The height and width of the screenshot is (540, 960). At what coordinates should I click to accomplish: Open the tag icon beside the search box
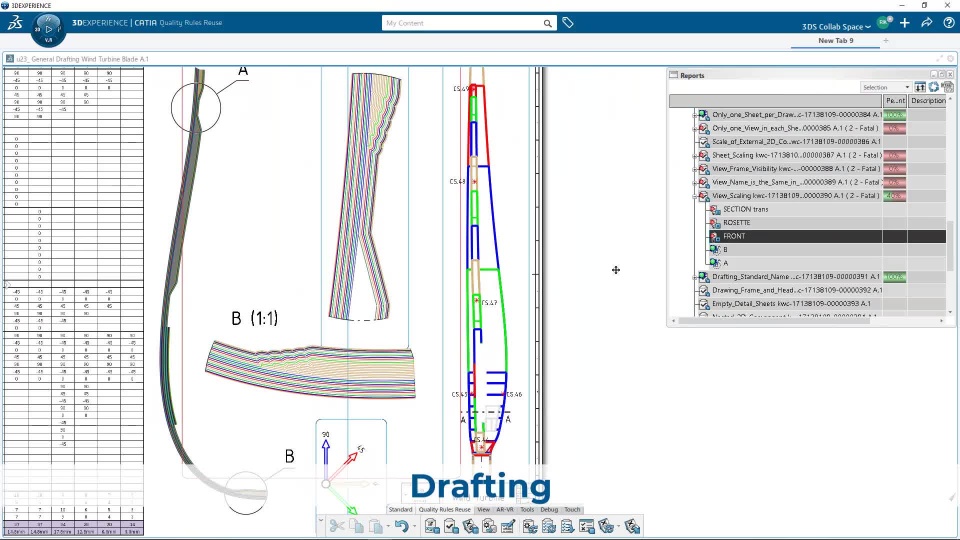coord(568,23)
